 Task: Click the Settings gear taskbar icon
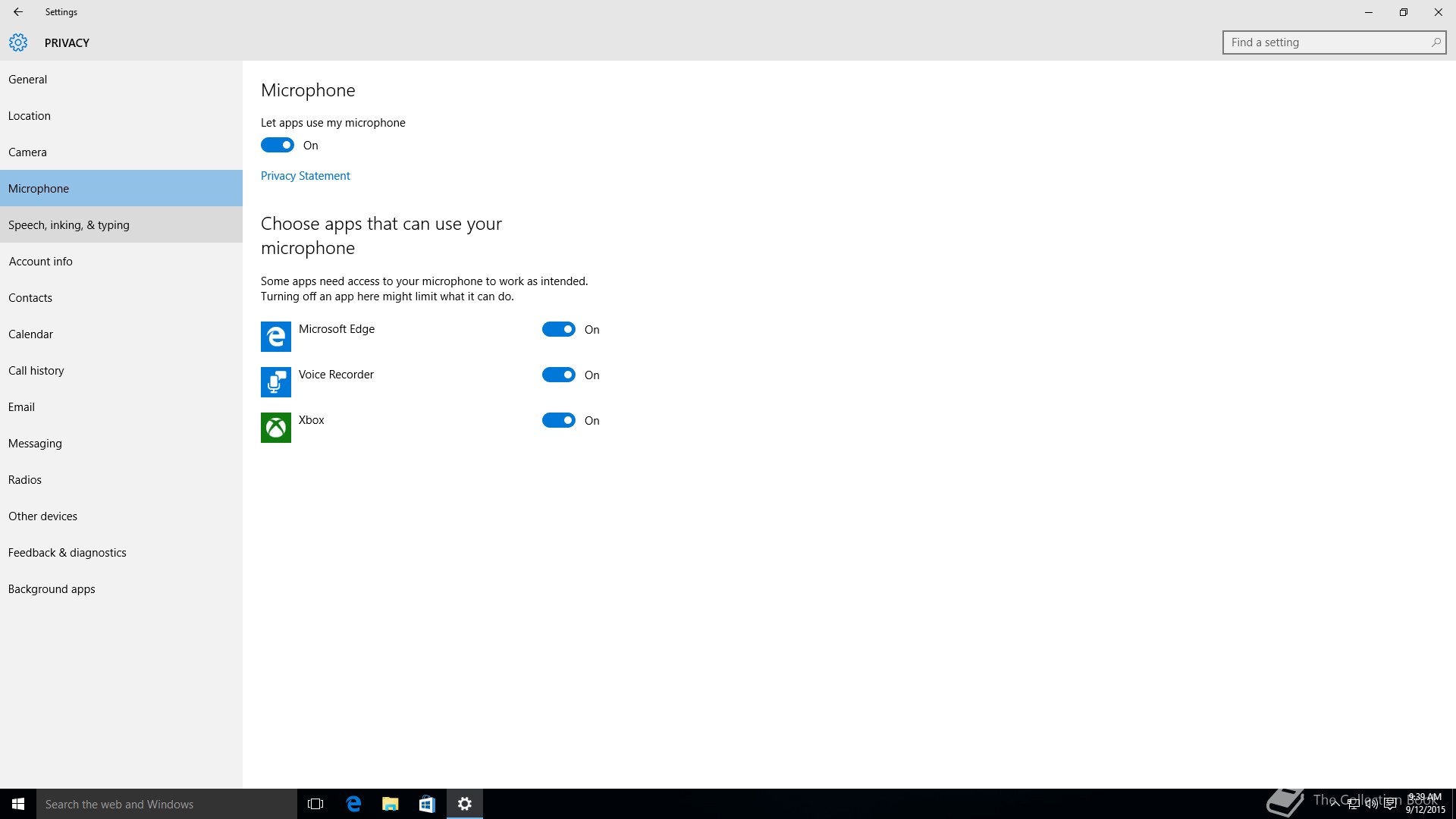tap(465, 804)
